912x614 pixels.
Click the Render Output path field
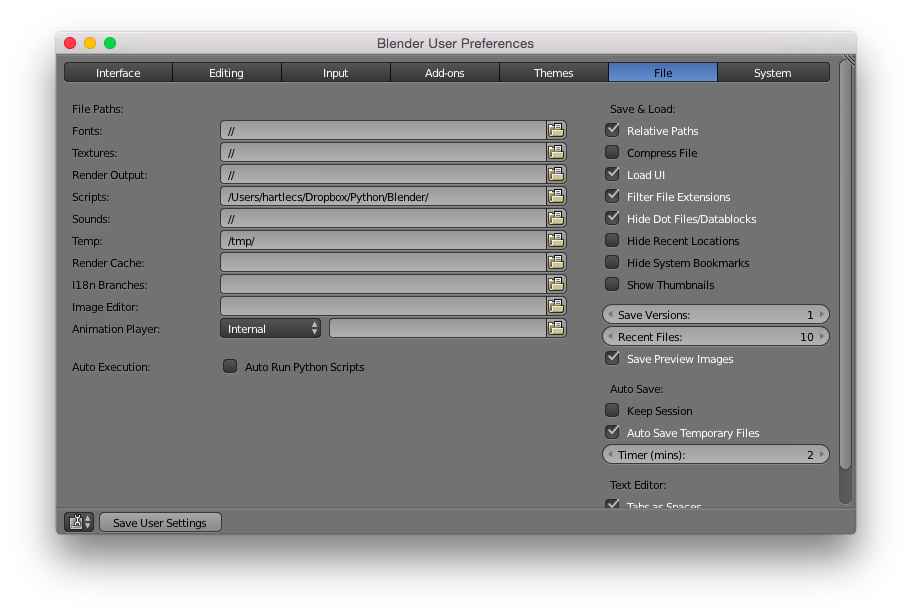[383, 174]
